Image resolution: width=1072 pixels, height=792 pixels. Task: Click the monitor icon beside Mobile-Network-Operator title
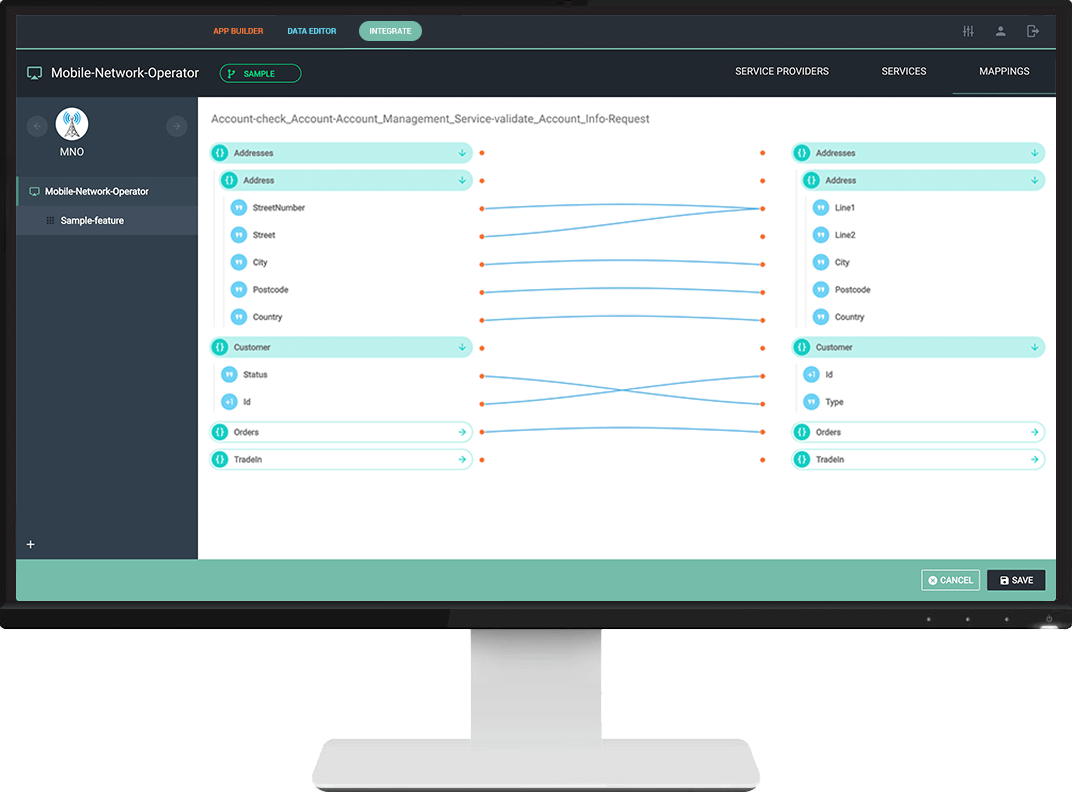[x=34, y=73]
